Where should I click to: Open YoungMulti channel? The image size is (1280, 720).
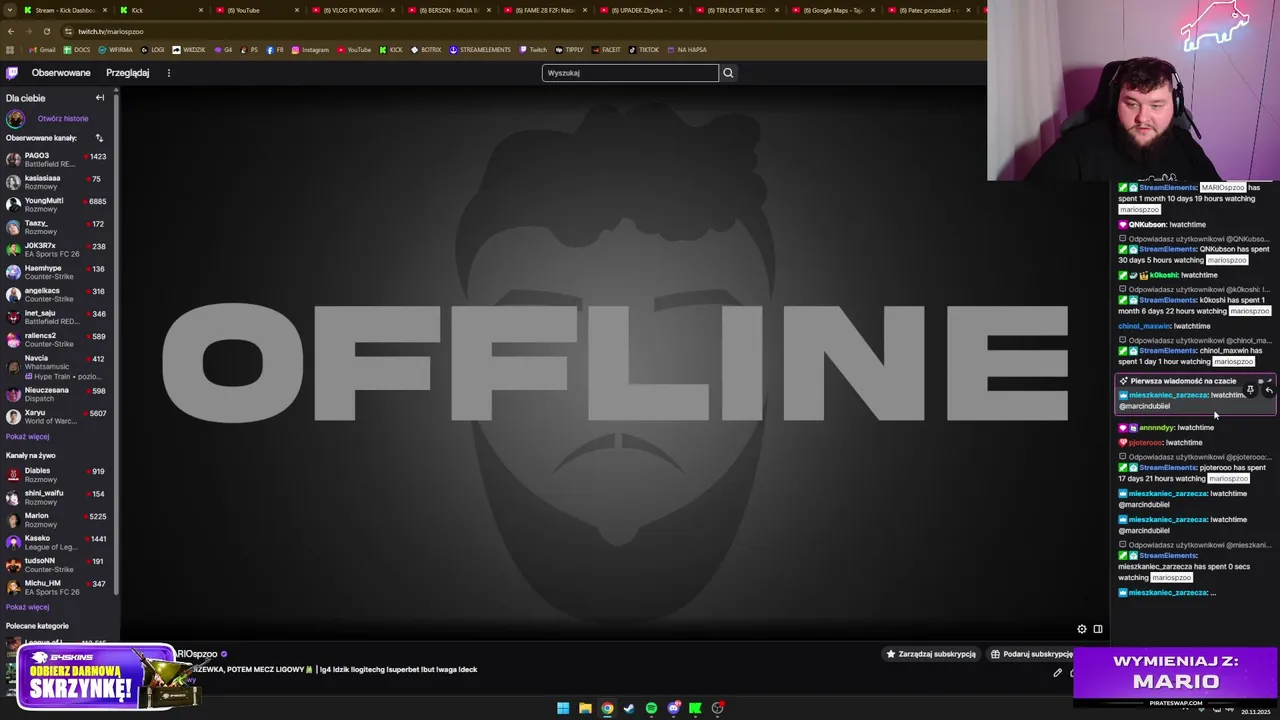(x=58, y=205)
